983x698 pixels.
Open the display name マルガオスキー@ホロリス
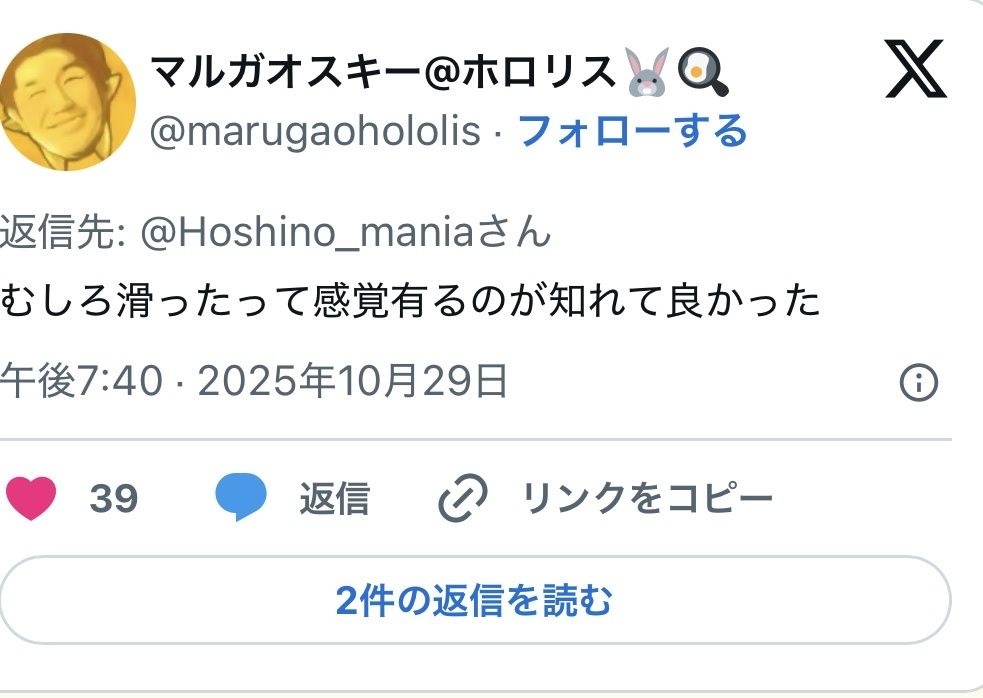click(x=384, y=70)
